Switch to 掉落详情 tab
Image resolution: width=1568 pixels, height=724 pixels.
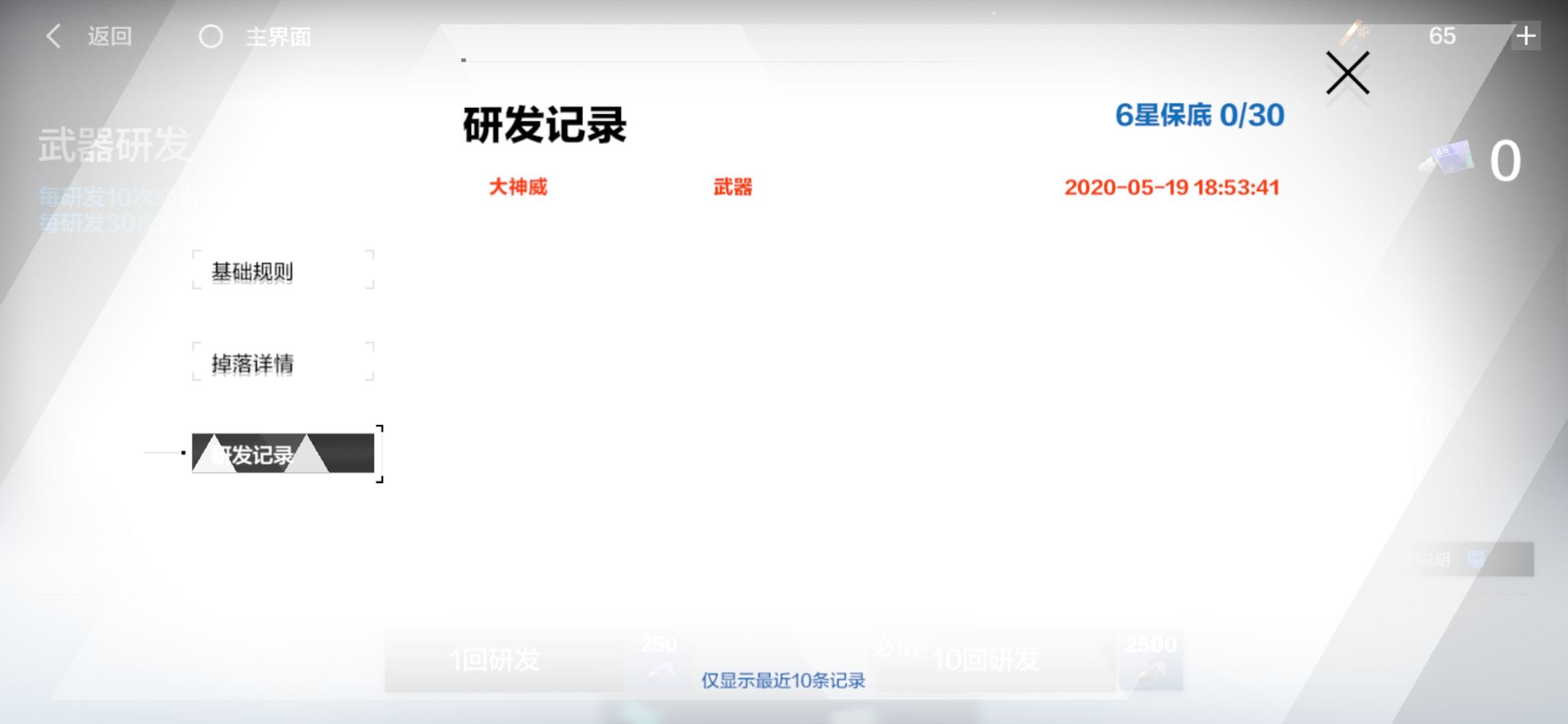pyautogui.click(x=283, y=362)
